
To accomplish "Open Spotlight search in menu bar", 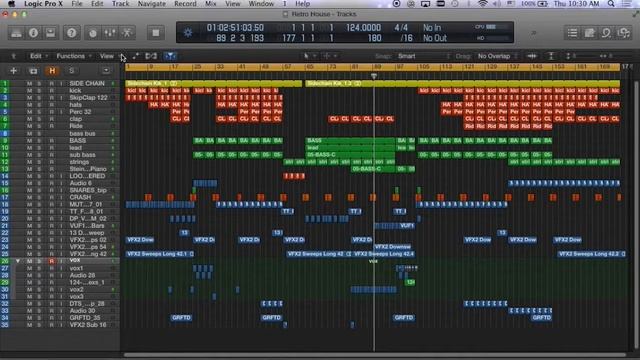I will coord(611,4).
